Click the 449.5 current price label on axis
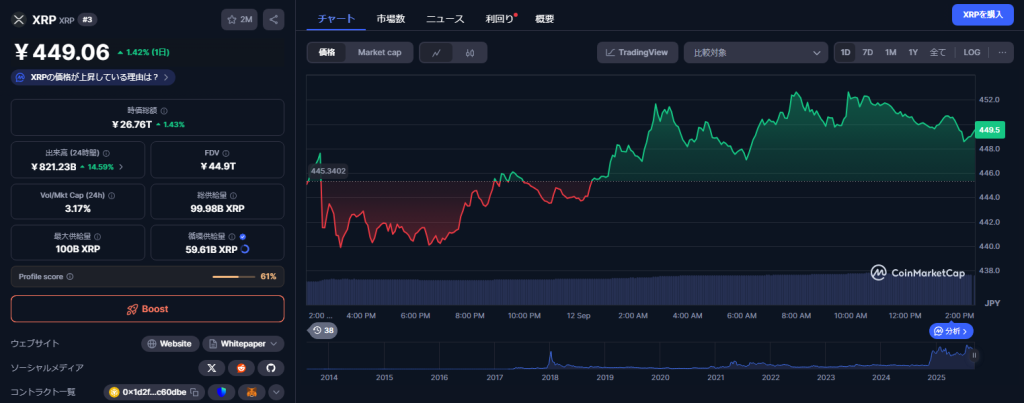 point(989,130)
